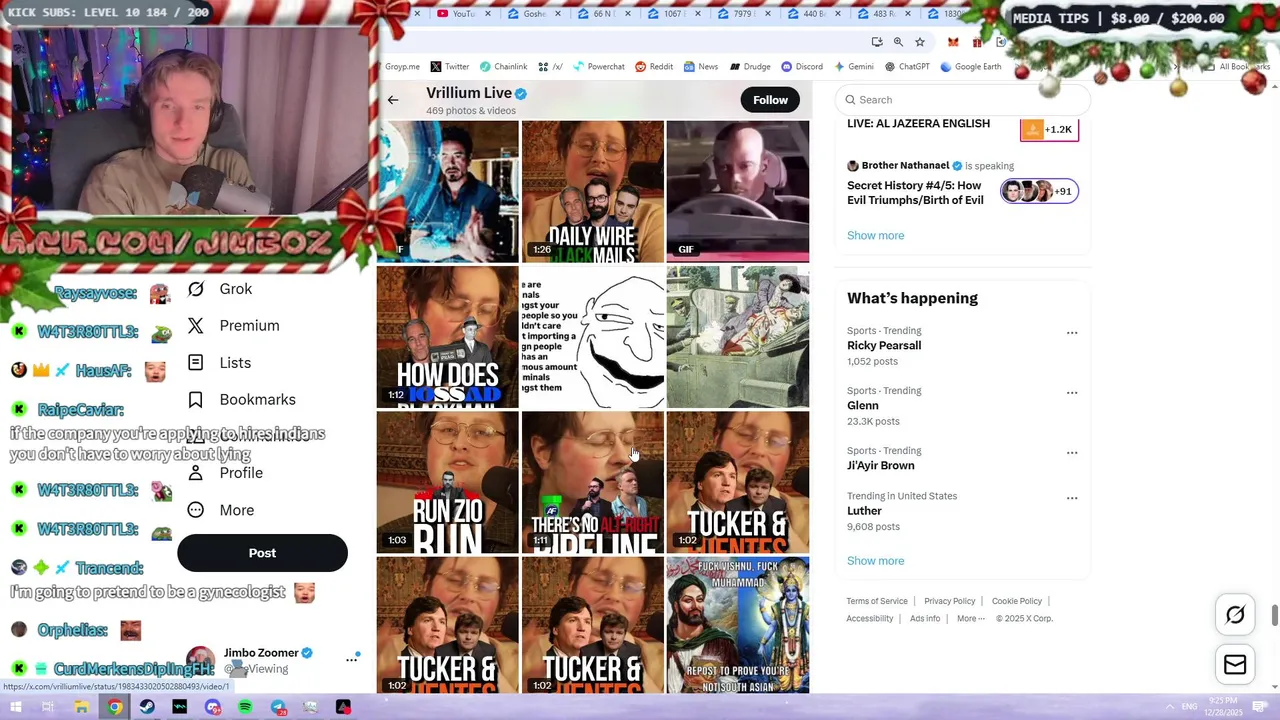Open the Daily Wire Blackmails video thumbnail

(x=592, y=191)
